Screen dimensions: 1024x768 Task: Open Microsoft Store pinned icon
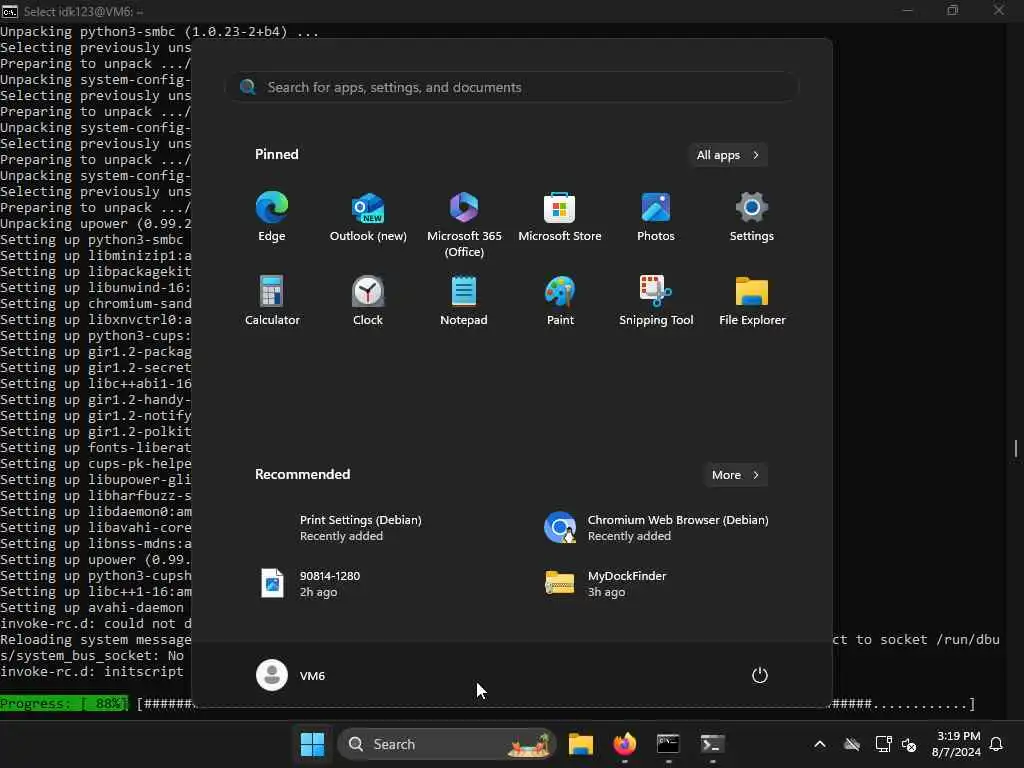click(560, 217)
